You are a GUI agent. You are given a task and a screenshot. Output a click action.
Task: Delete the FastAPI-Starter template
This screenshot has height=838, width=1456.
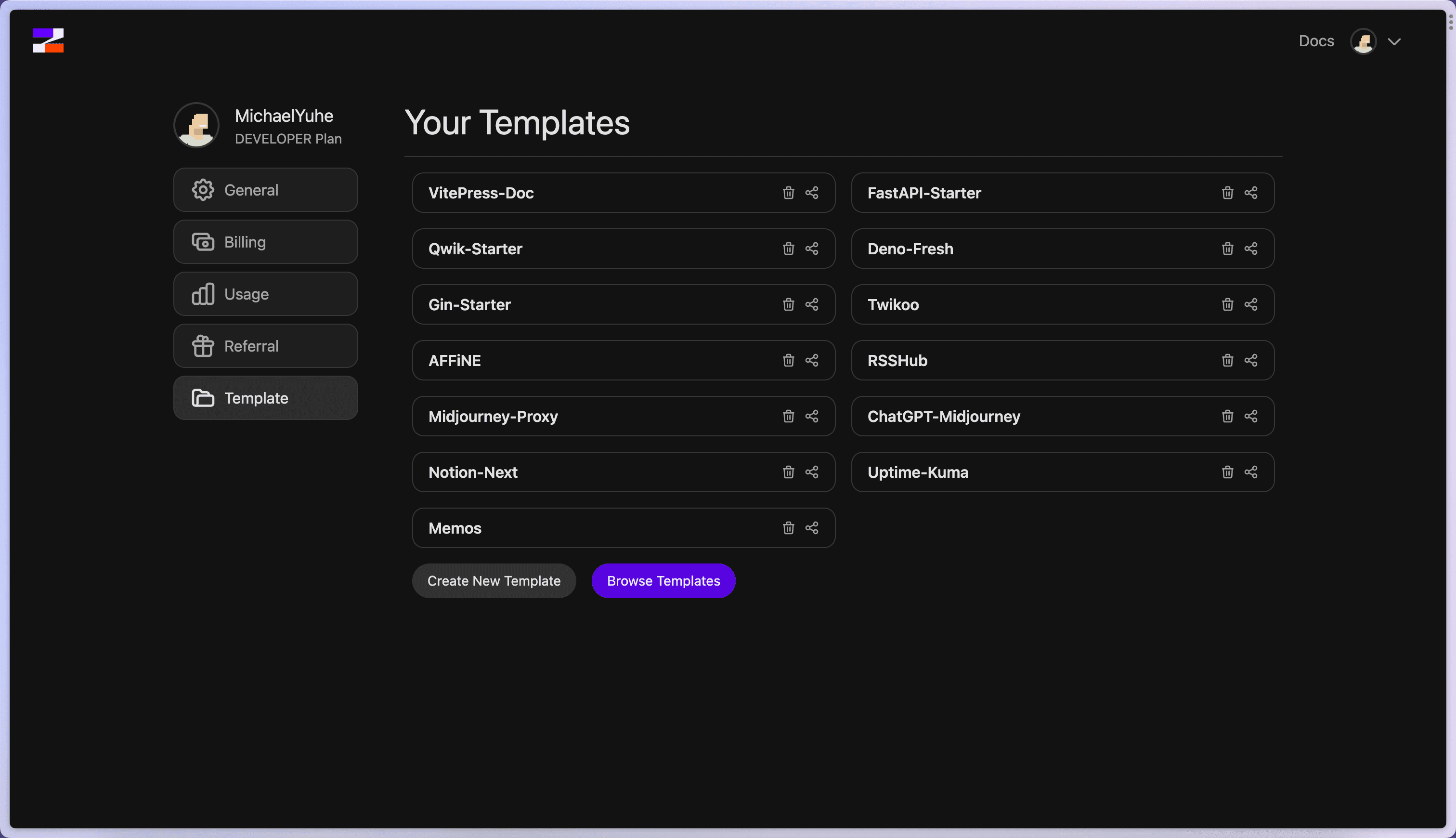1227,193
